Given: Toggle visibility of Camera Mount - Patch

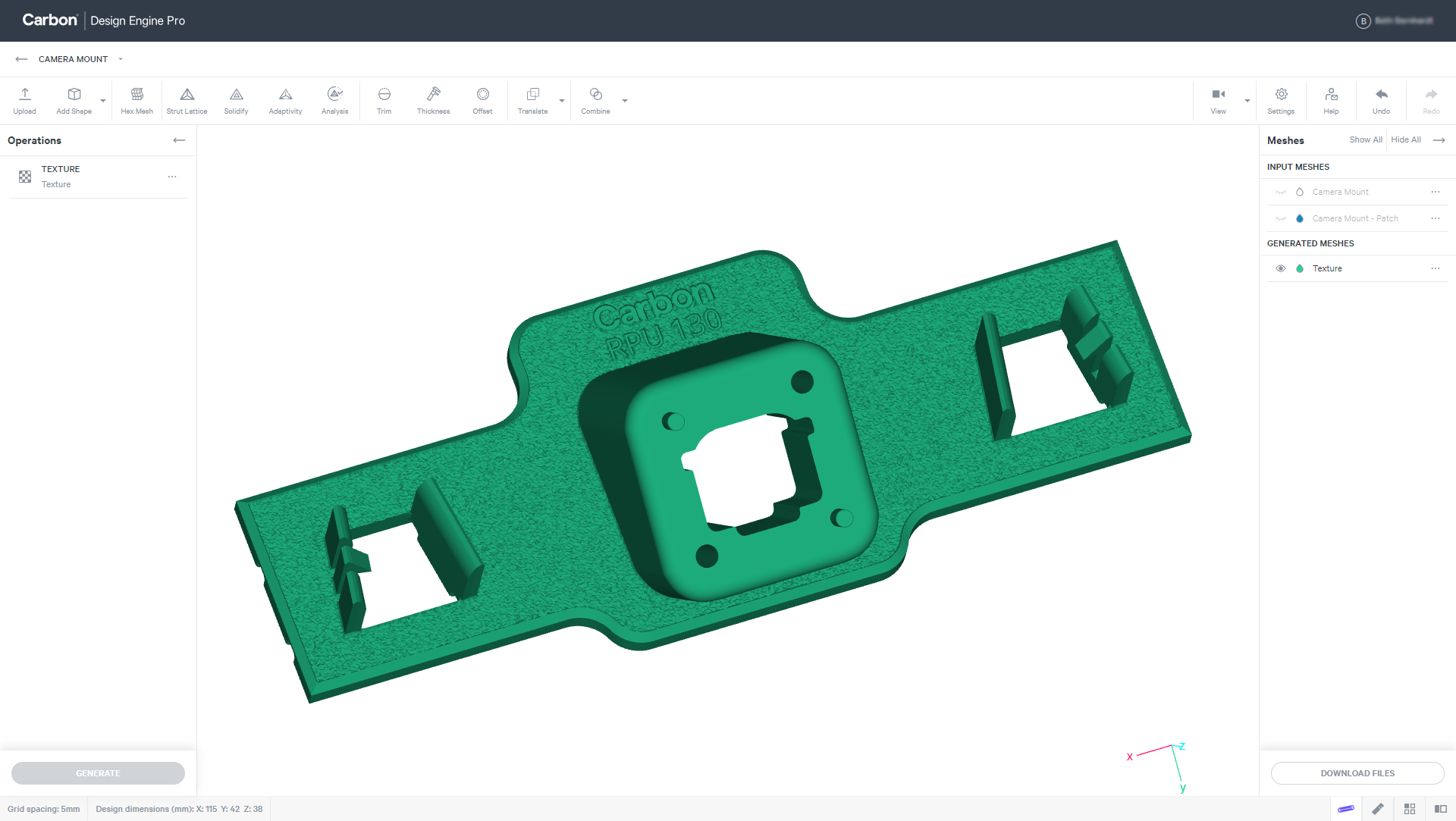Looking at the screenshot, I should click(1281, 218).
